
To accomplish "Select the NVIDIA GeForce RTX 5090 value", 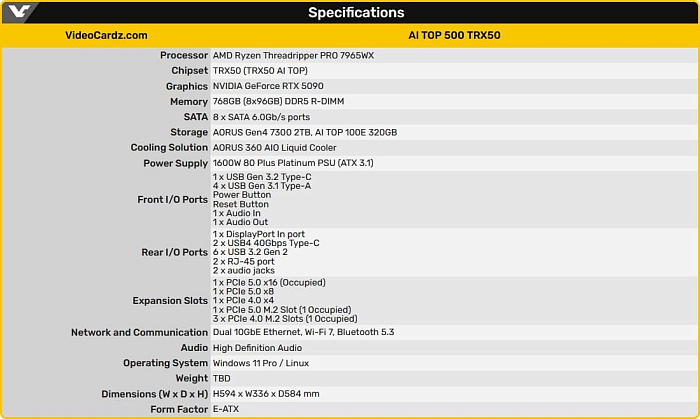I will (x=268, y=86).
